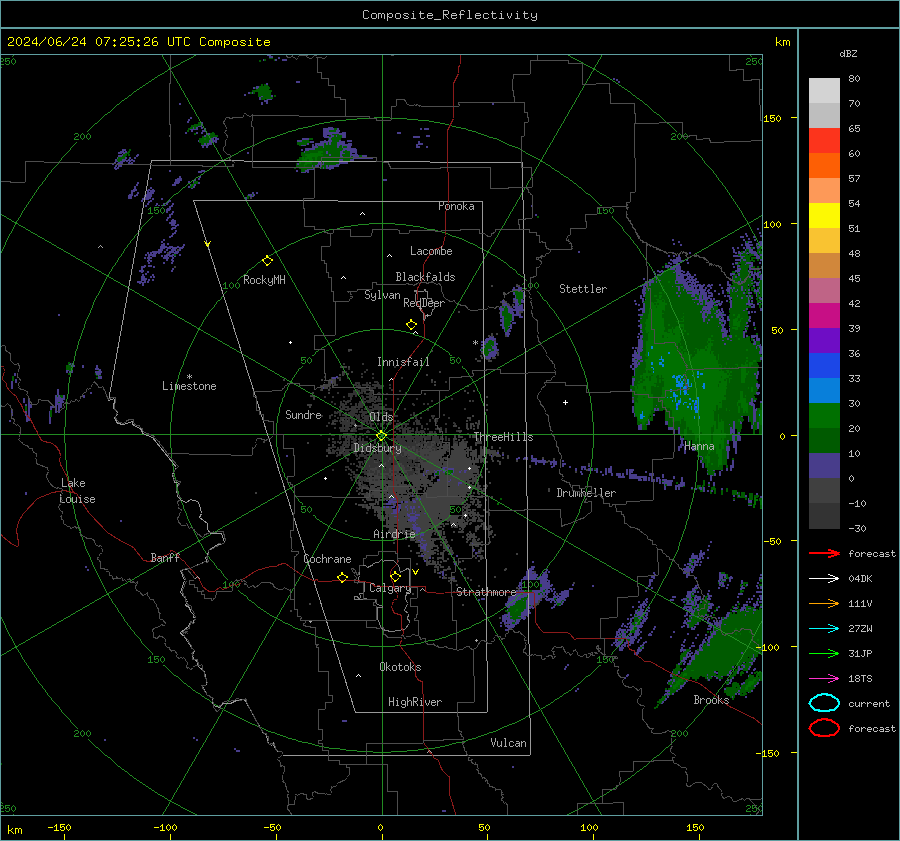Click the RockyMH label
The image size is (900, 841).
tap(264, 280)
